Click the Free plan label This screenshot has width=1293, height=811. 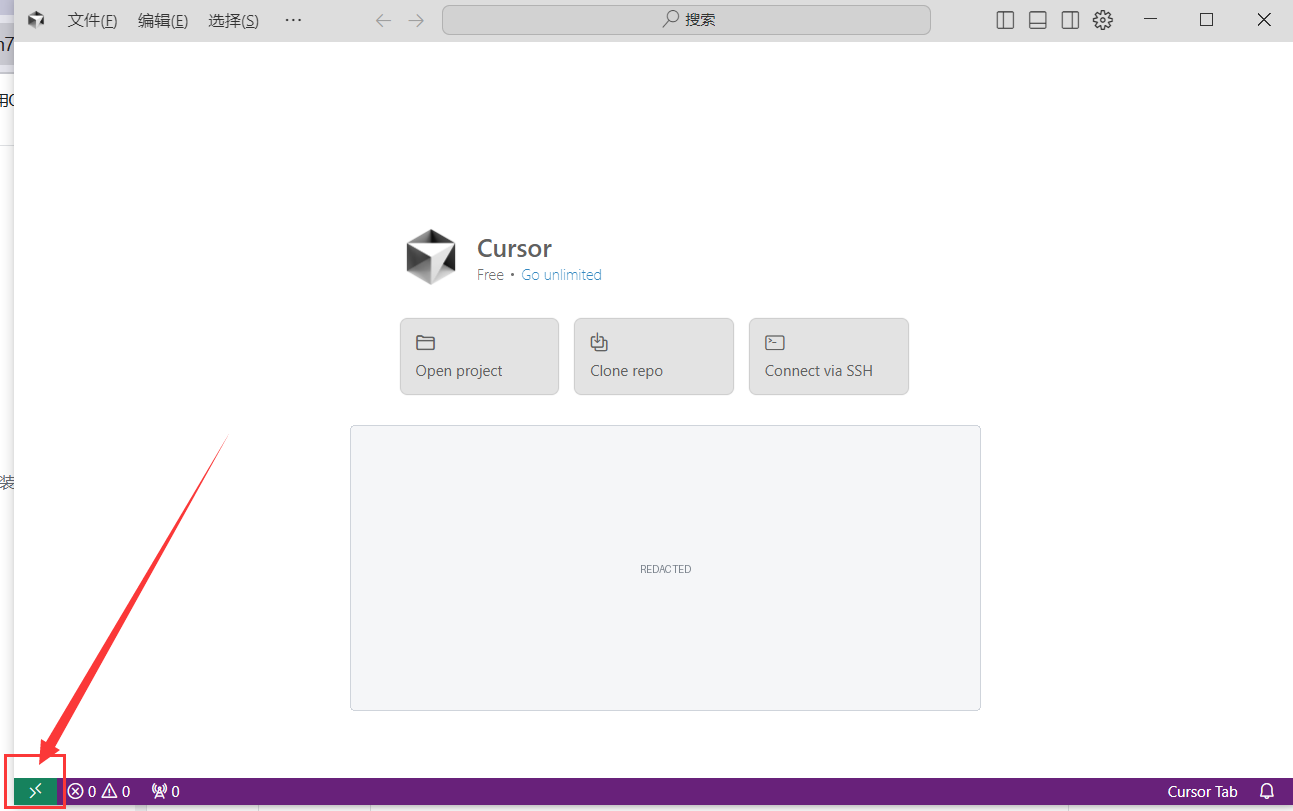coord(490,275)
